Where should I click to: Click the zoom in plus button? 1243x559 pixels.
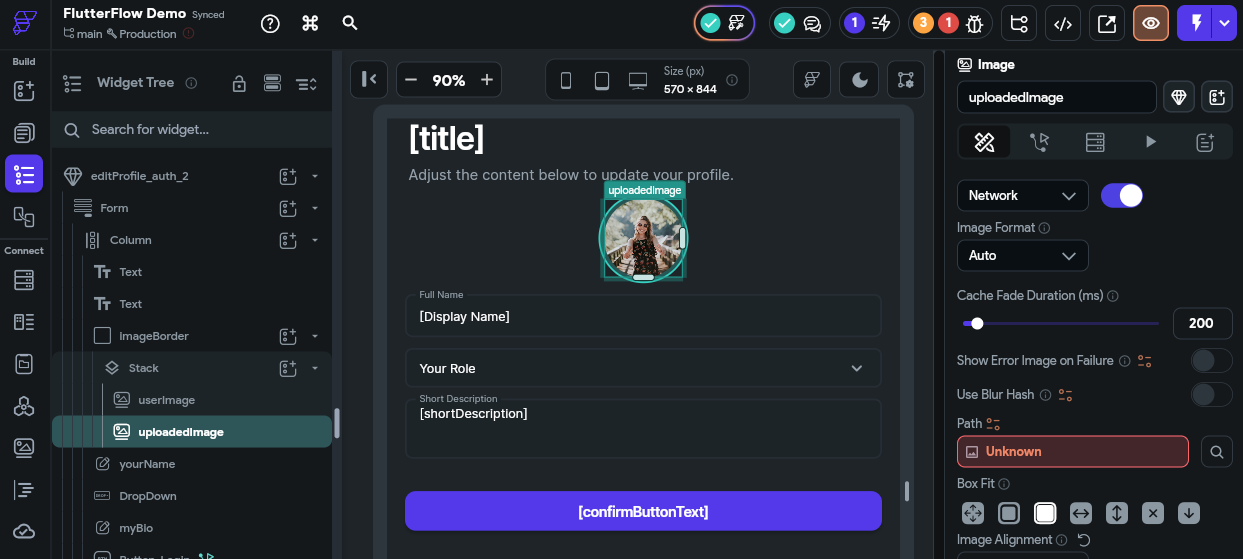pos(487,80)
